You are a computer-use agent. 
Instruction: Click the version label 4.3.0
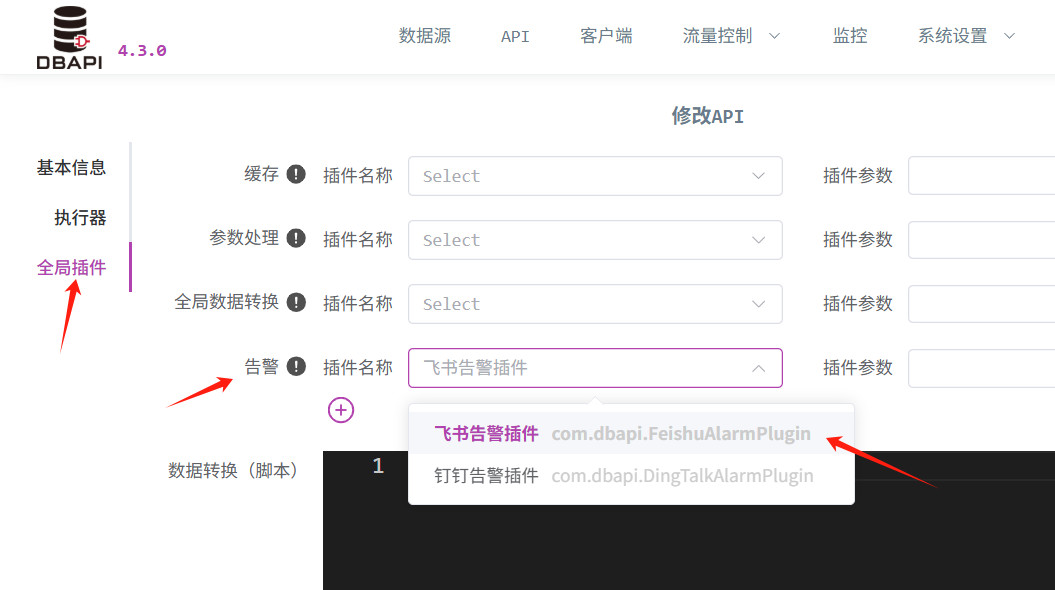142,50
